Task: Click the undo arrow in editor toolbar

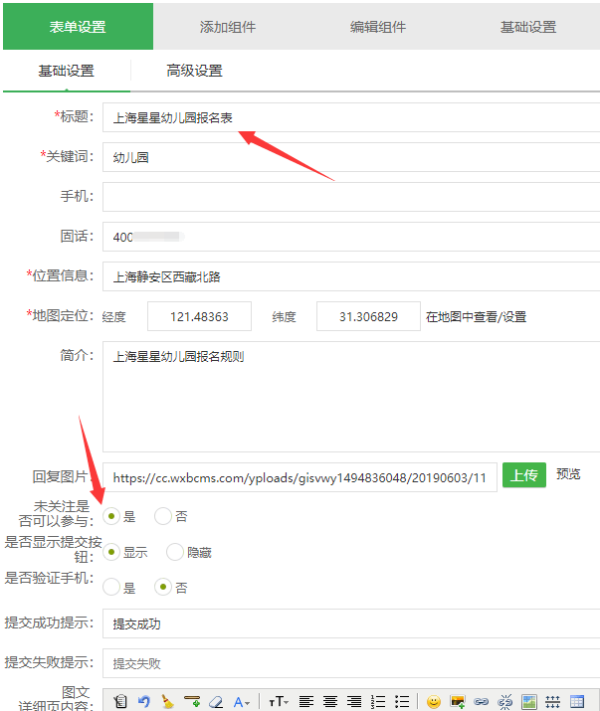Action: click(x=144, y=701)
